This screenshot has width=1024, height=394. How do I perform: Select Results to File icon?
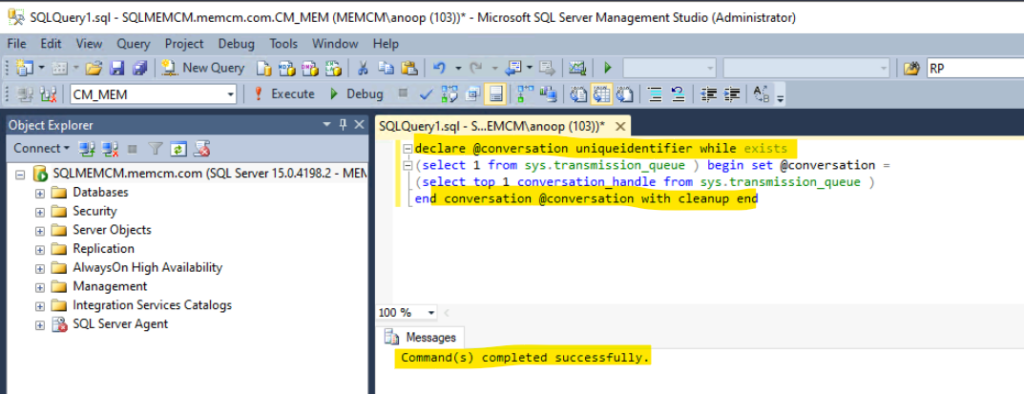[x=625, y=94]
